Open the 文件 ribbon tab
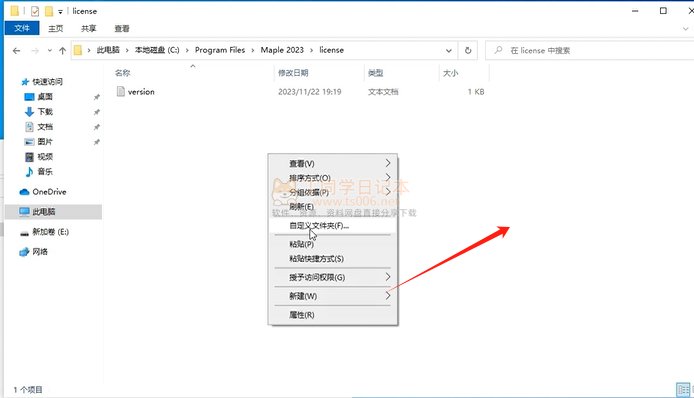 pyautogui.click(x=22, y=28)
